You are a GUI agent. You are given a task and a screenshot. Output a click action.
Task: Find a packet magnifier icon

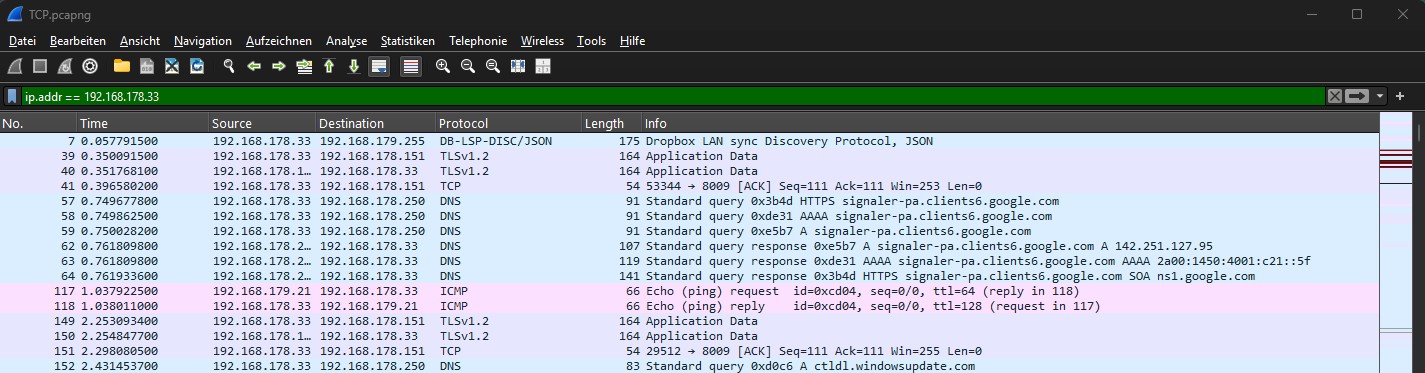(229, 66)
